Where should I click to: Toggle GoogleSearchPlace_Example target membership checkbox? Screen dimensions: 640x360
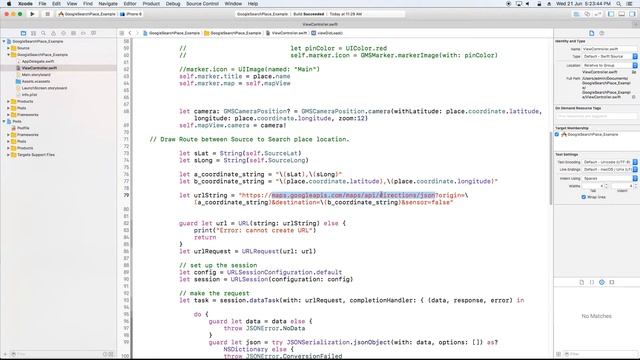click(x=557, y=134)
